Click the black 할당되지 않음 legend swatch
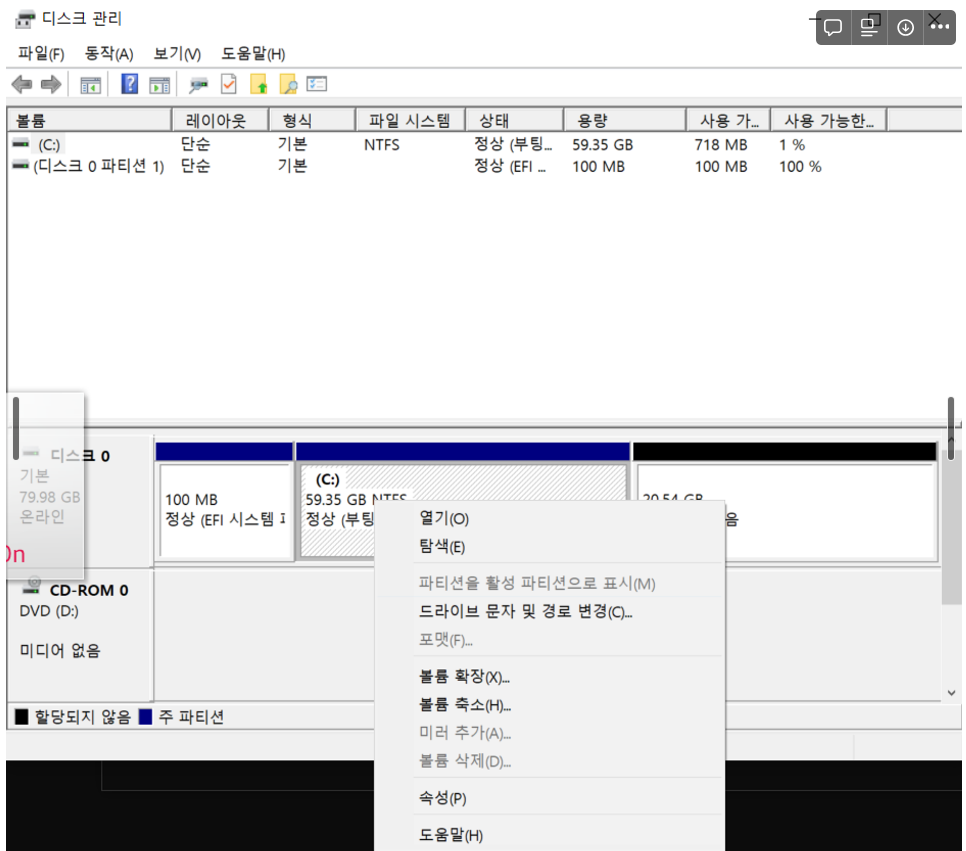Viewport: 966px width, 851px height. click(x=22, y=717)
